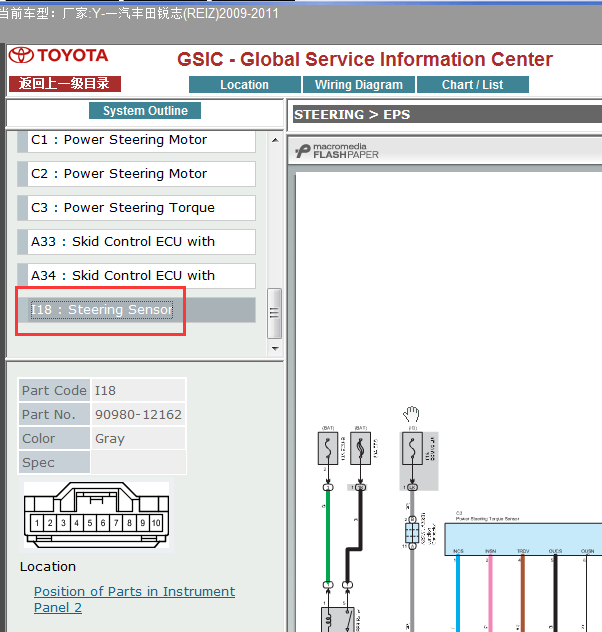
Task: Open Position of Parts in Instrument Panel 2 link
Action: click(x=134, y=599)
